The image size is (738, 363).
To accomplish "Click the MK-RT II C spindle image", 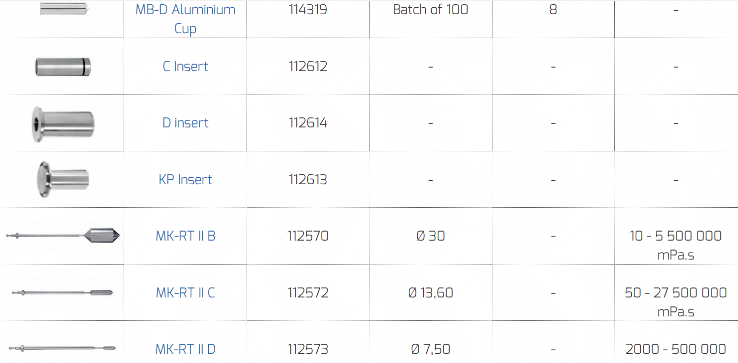I will (63, 292).
